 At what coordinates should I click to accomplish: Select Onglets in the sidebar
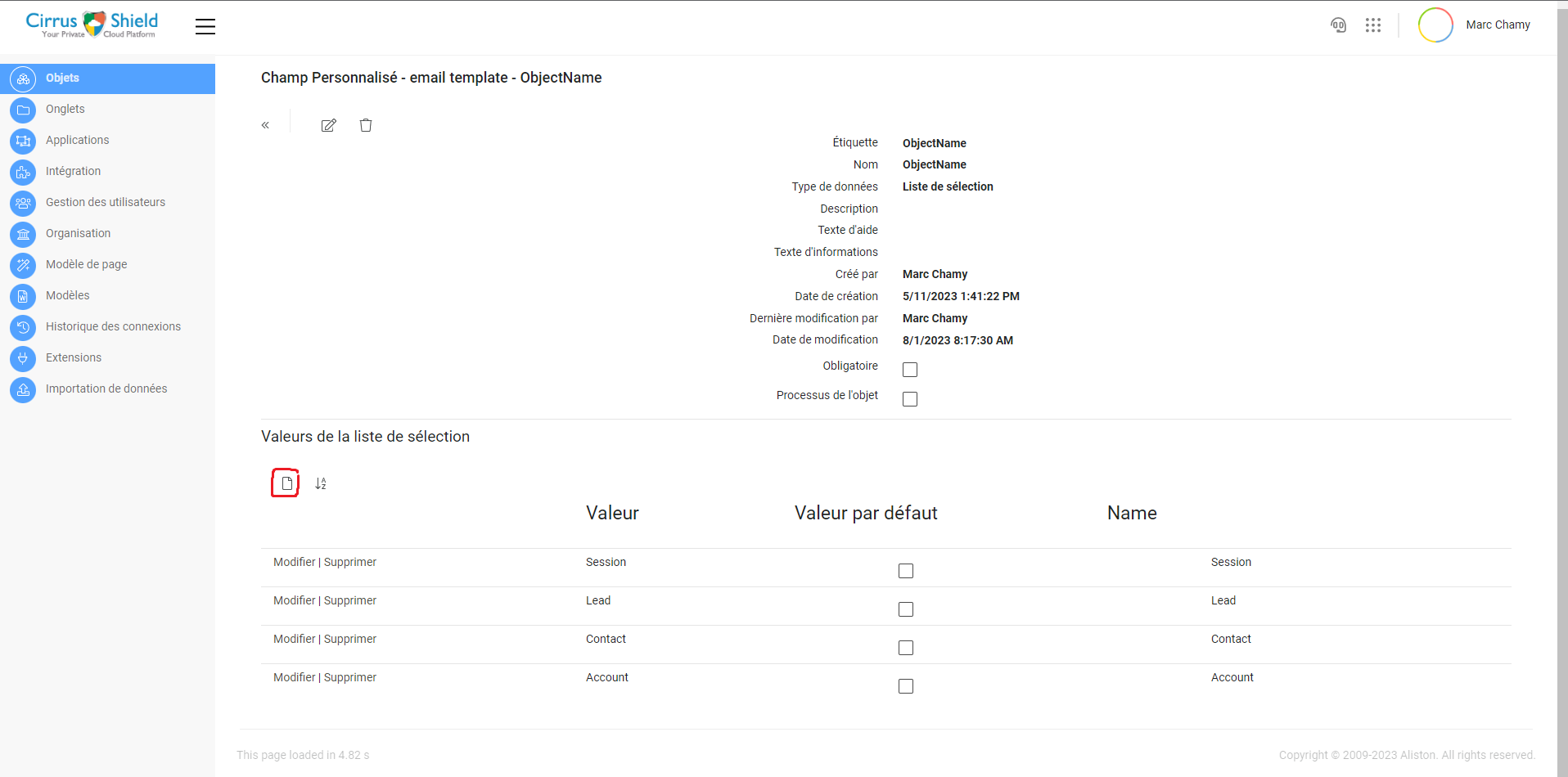point(65,109)
